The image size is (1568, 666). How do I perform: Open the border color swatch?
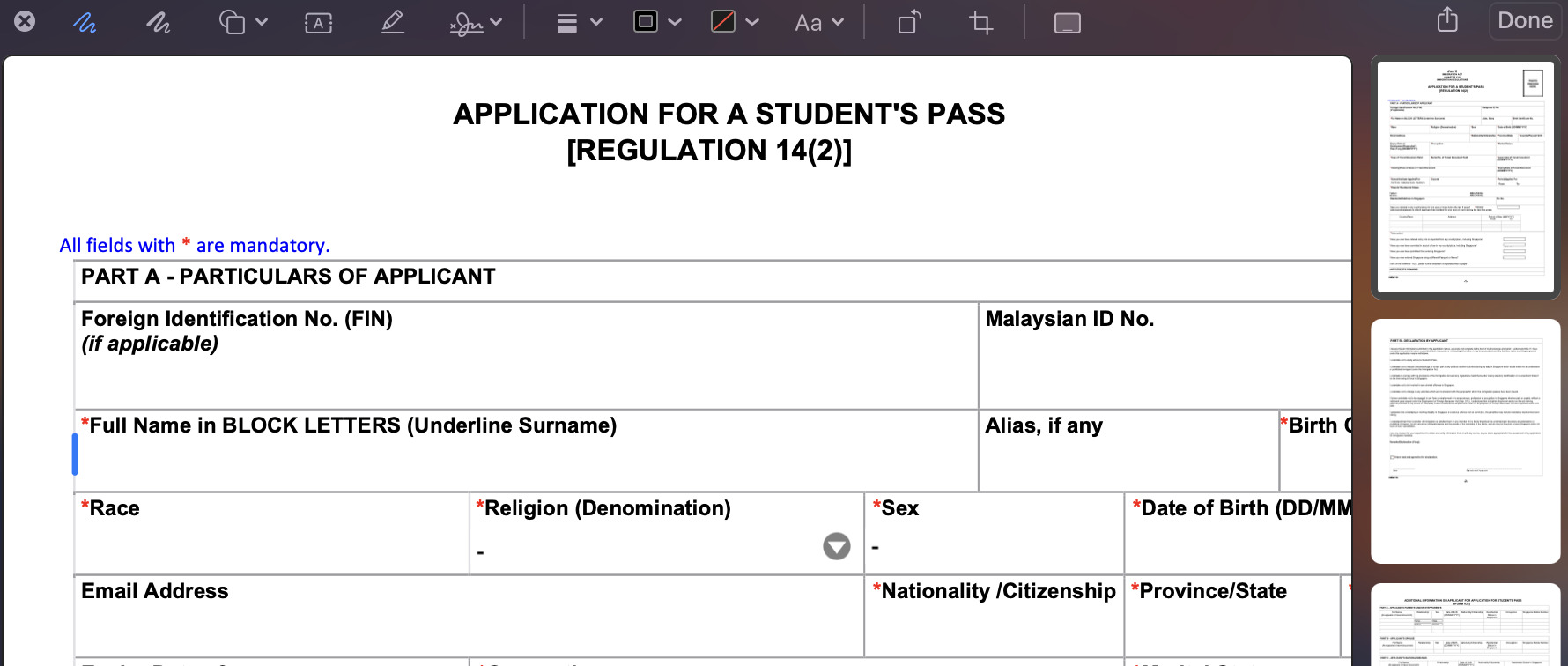tap(646, 21)
